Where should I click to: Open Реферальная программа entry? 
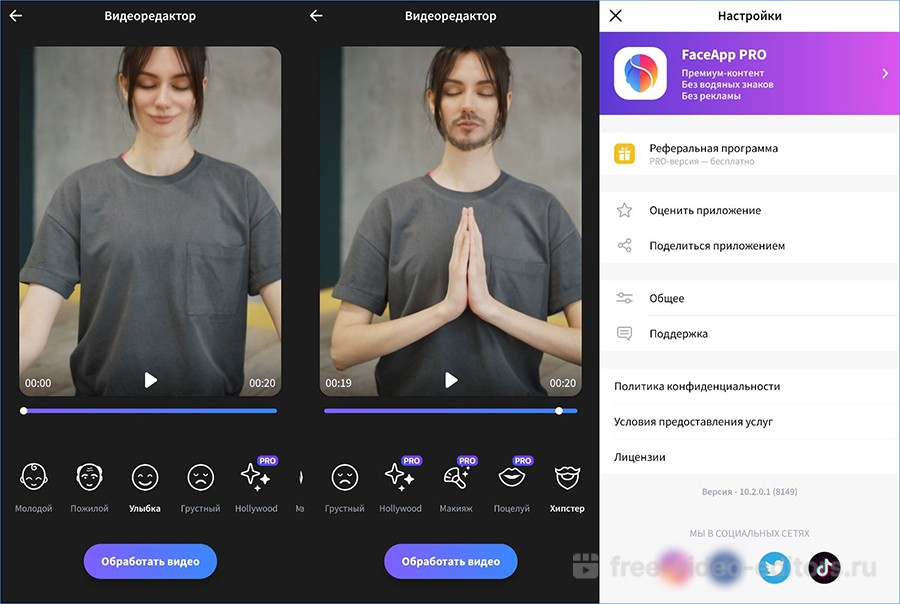point(750,154)
